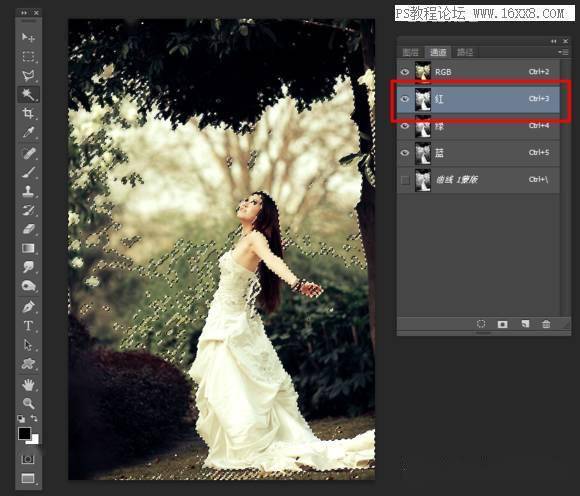Select the Zoom tool
Image resolution: width=580 pixels, height=496 pixels.
click(x=28, y=403)
